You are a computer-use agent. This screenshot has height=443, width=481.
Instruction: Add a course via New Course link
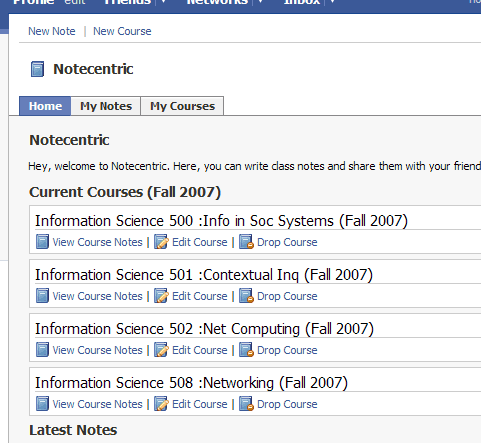point(122,31)
